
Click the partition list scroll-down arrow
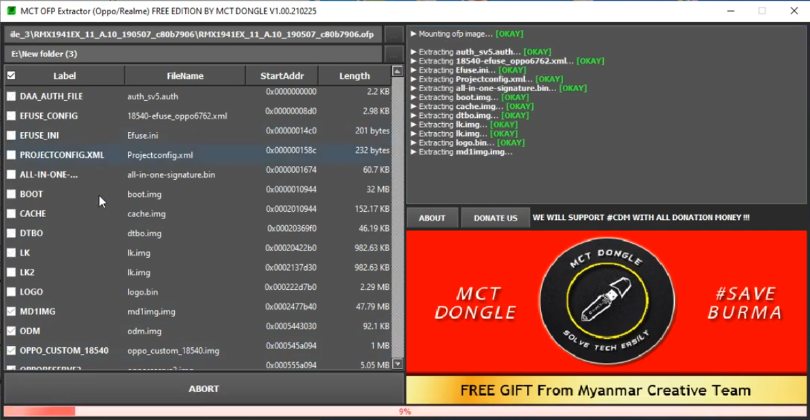[397, 364]
